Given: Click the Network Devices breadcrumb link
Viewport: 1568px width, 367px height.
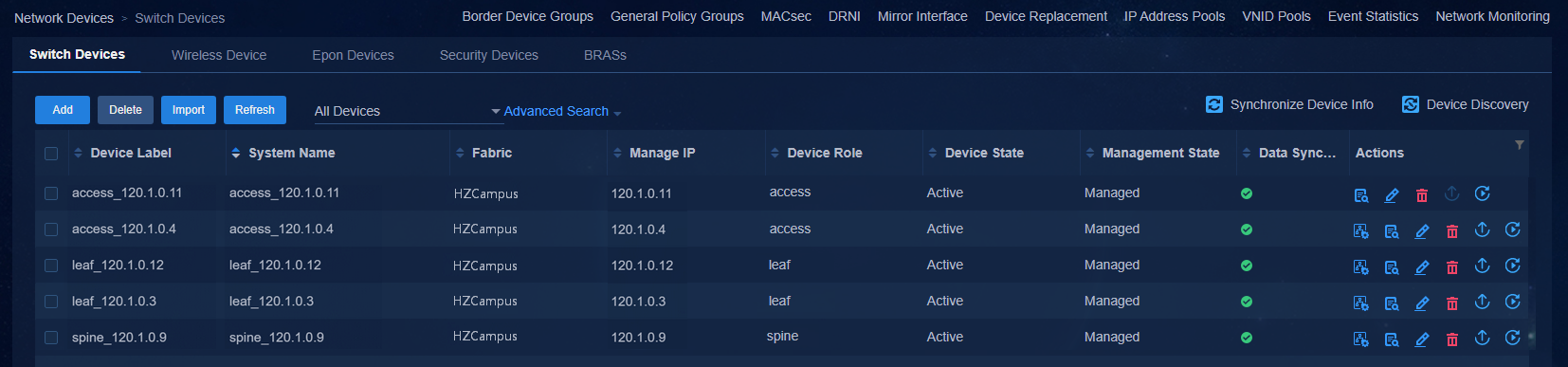Looking at the screenshot, I should [x=64, y=18].
